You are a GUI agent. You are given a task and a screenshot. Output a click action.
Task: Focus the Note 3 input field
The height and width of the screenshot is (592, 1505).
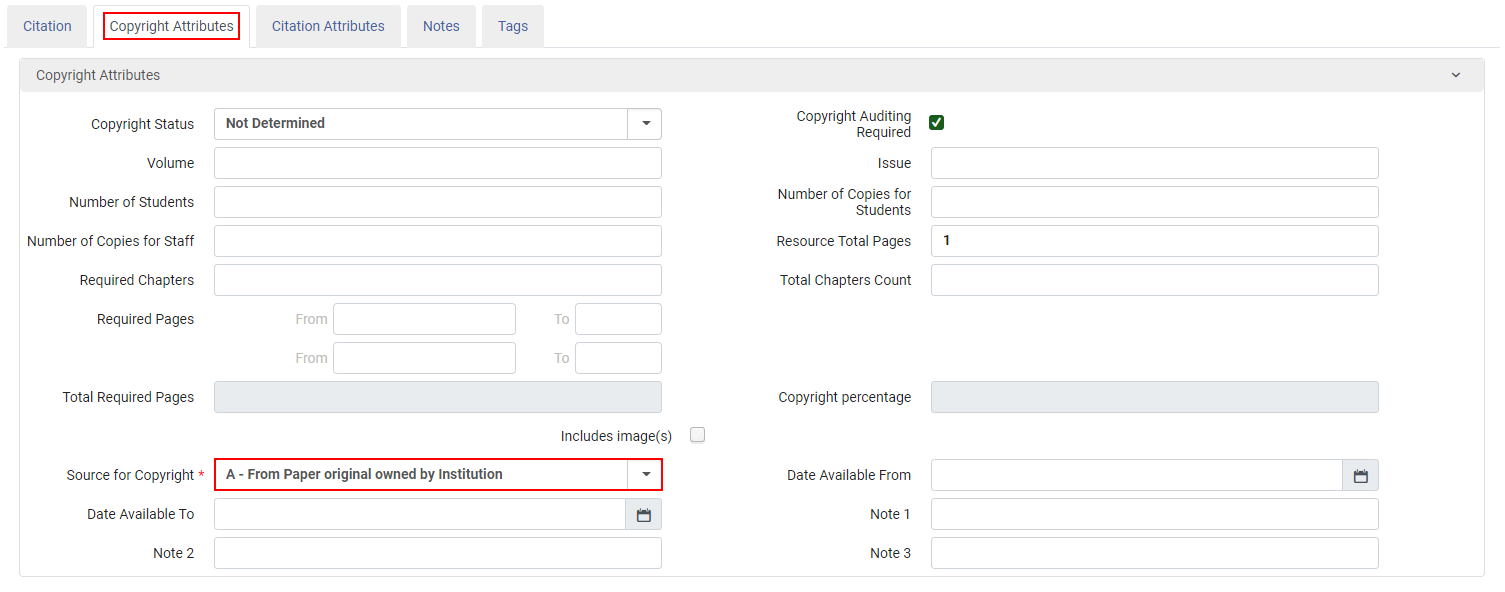coord(1155,553)
